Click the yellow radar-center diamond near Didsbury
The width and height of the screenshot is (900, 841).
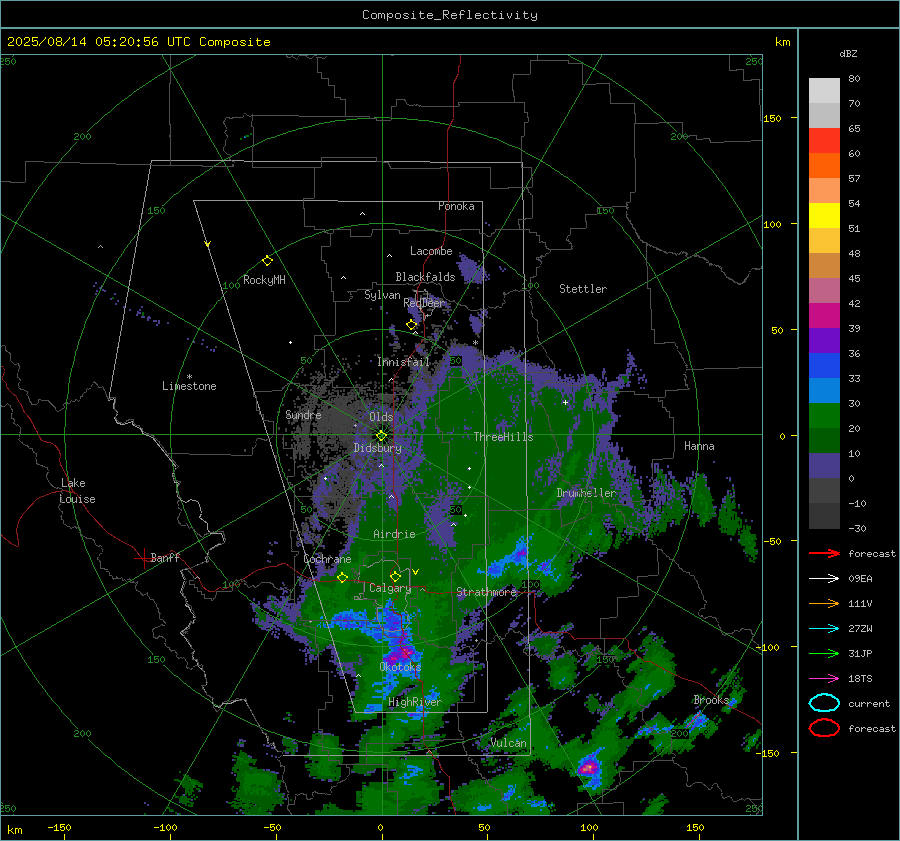point(381,436)
